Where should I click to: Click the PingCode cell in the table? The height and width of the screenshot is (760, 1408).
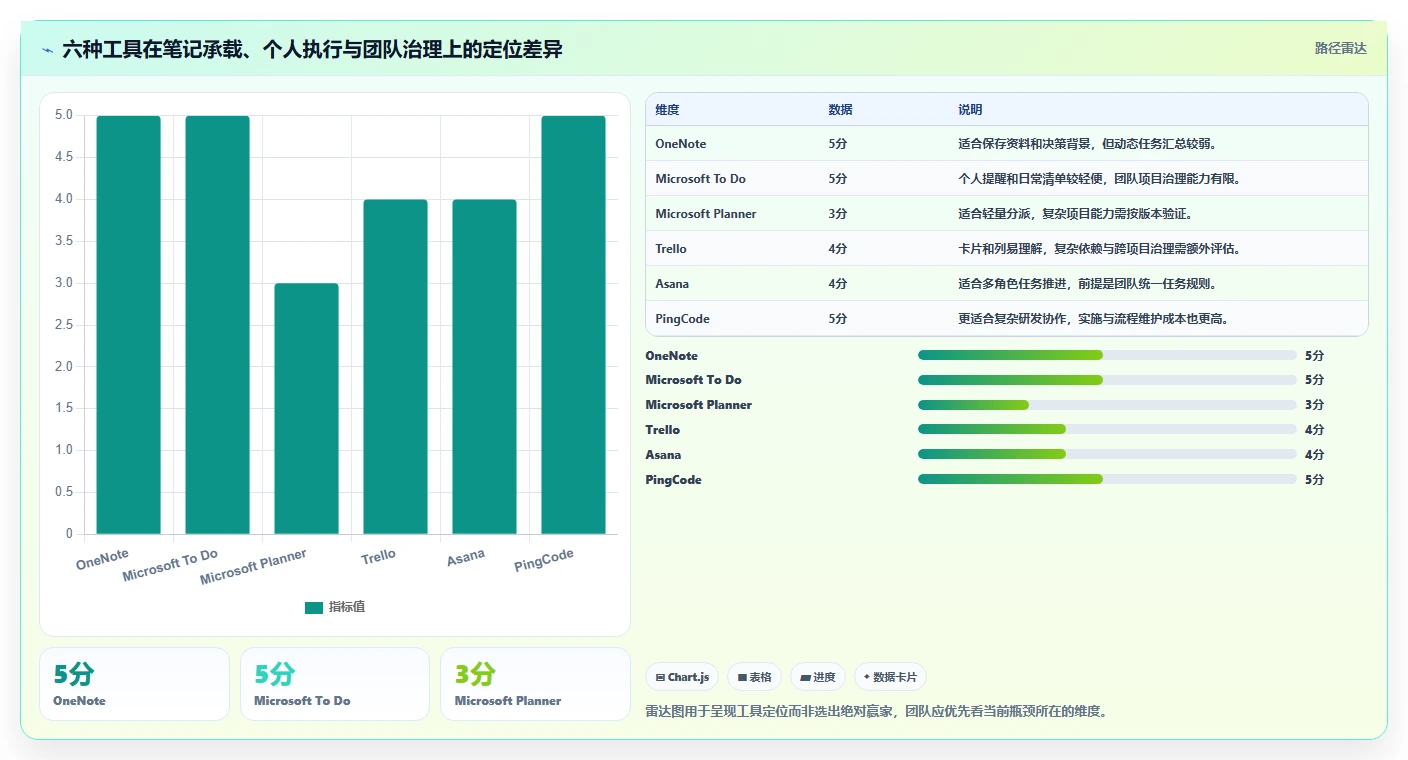pos(683,319)
